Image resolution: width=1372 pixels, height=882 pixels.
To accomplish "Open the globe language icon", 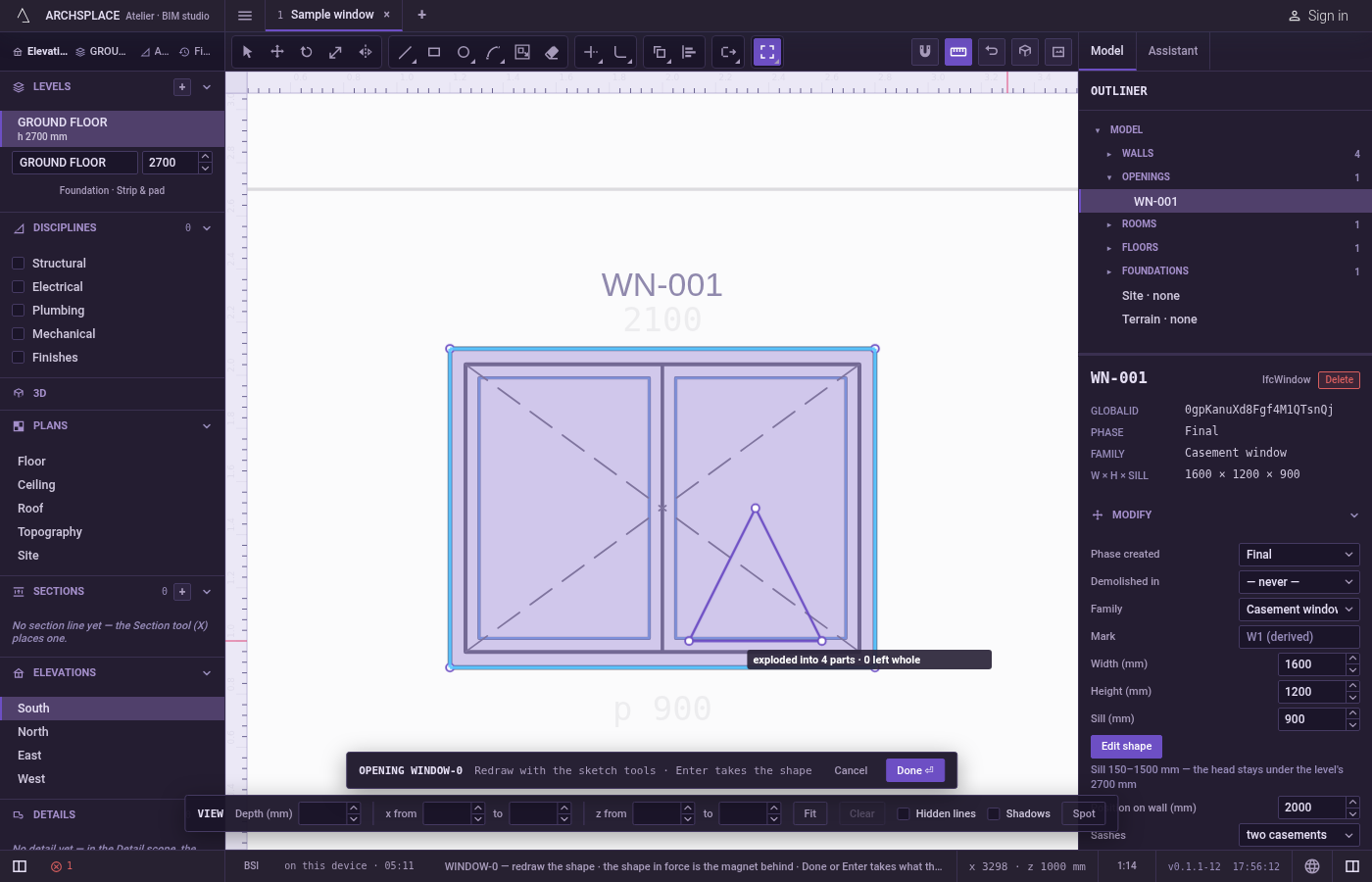I will [1312, 866].
